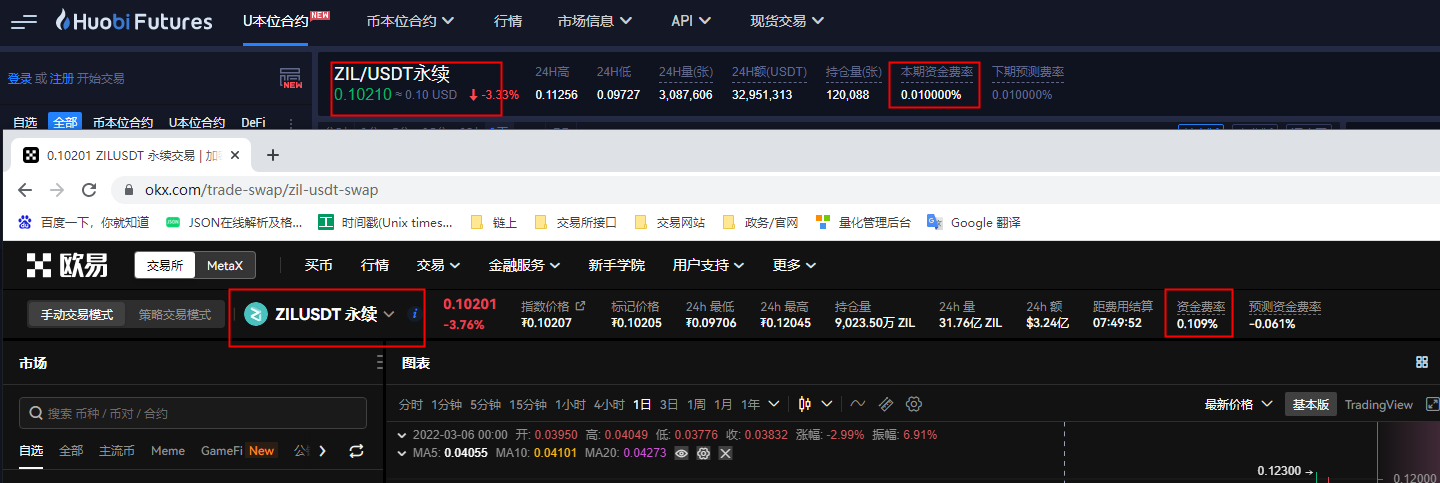
Task: Click the NEW bookshelf icon in Huobi sidebar
Action: click(291, 78)
